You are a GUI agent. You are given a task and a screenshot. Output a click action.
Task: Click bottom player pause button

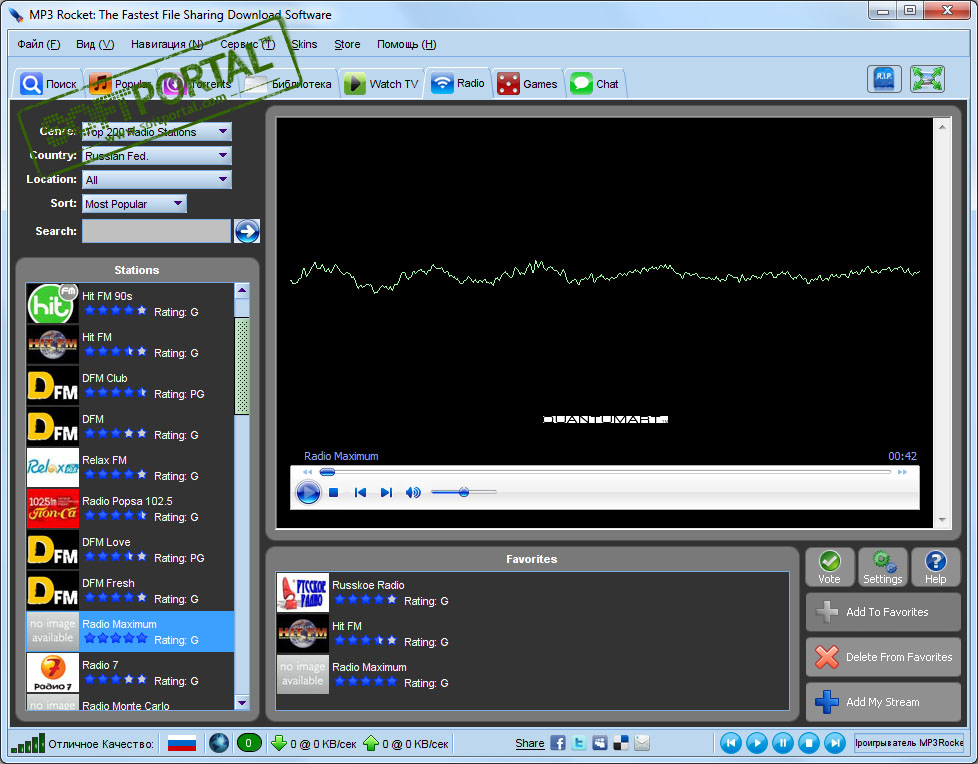click(x=783, y=743)
